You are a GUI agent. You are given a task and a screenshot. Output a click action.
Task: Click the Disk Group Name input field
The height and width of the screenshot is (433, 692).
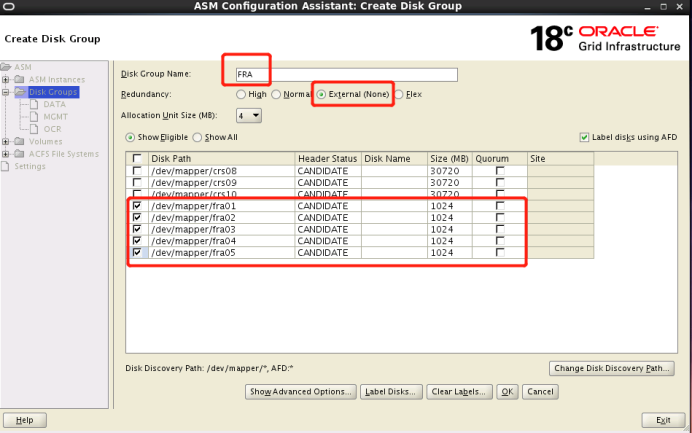[346, 75]
